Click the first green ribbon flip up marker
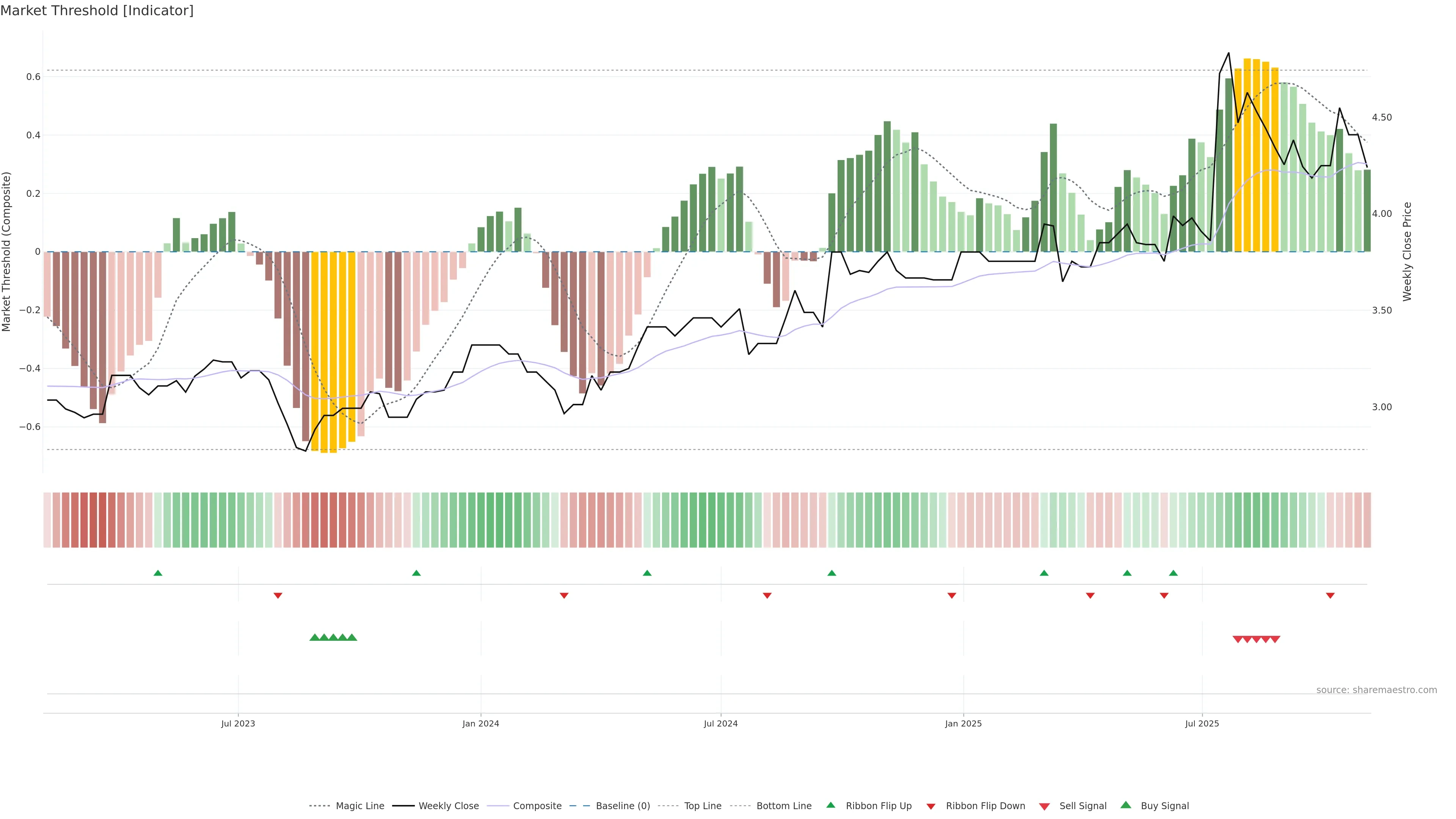Image resolution: width=1456 pixels, height=819 pixels. pos(158,573)
